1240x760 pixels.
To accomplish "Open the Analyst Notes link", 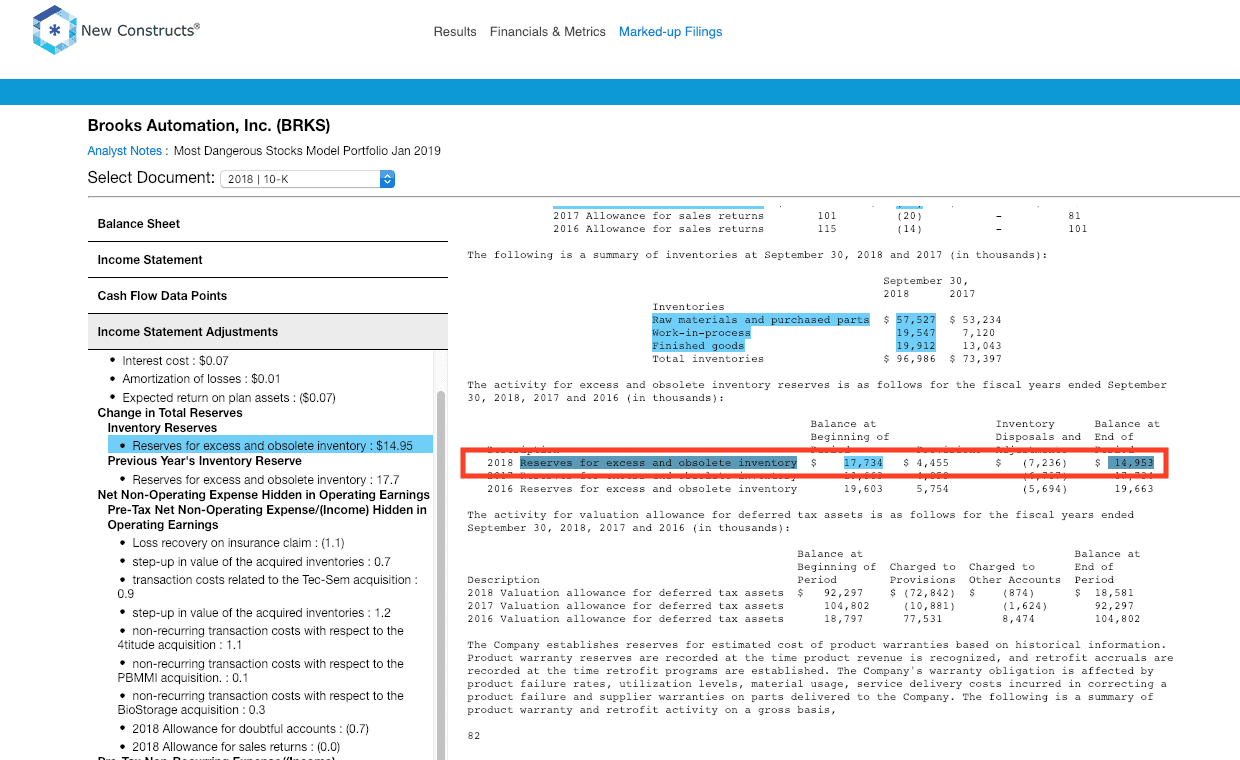I will click(125, 151).
